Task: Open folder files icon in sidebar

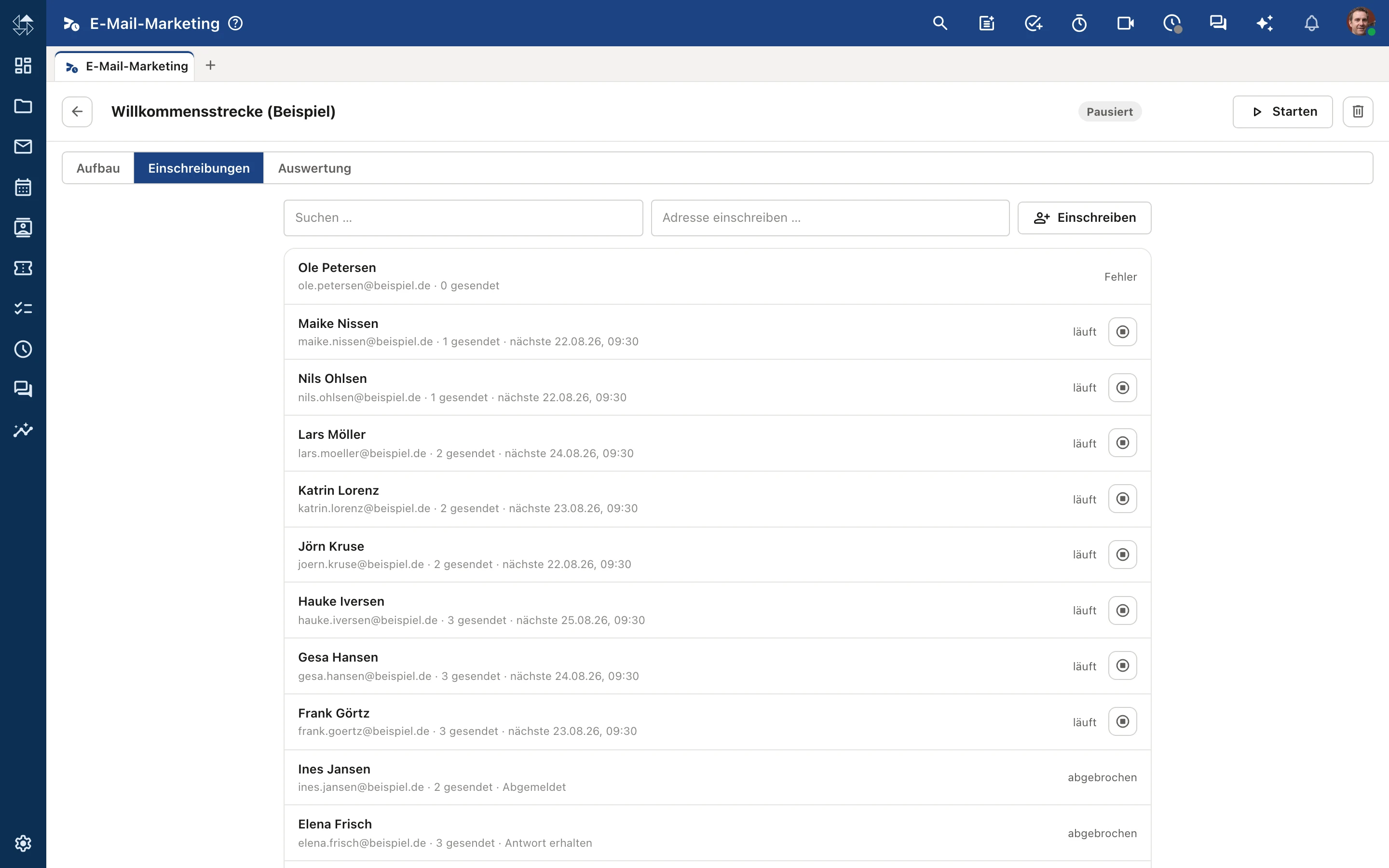Action: click(23, 106)
